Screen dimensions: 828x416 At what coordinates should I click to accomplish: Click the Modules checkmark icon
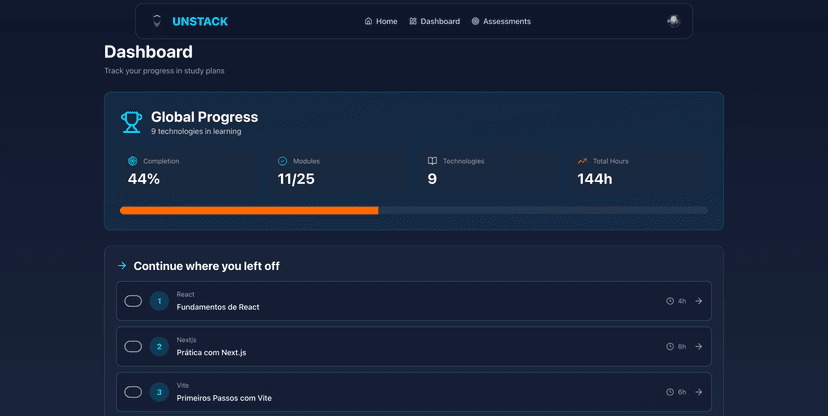(x=283, y=161)
